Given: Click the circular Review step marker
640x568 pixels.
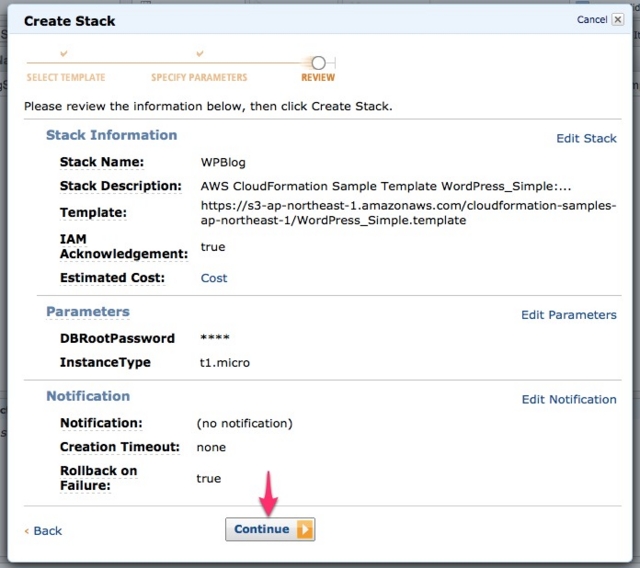Looking at the screenshot, I should (318, 63).
